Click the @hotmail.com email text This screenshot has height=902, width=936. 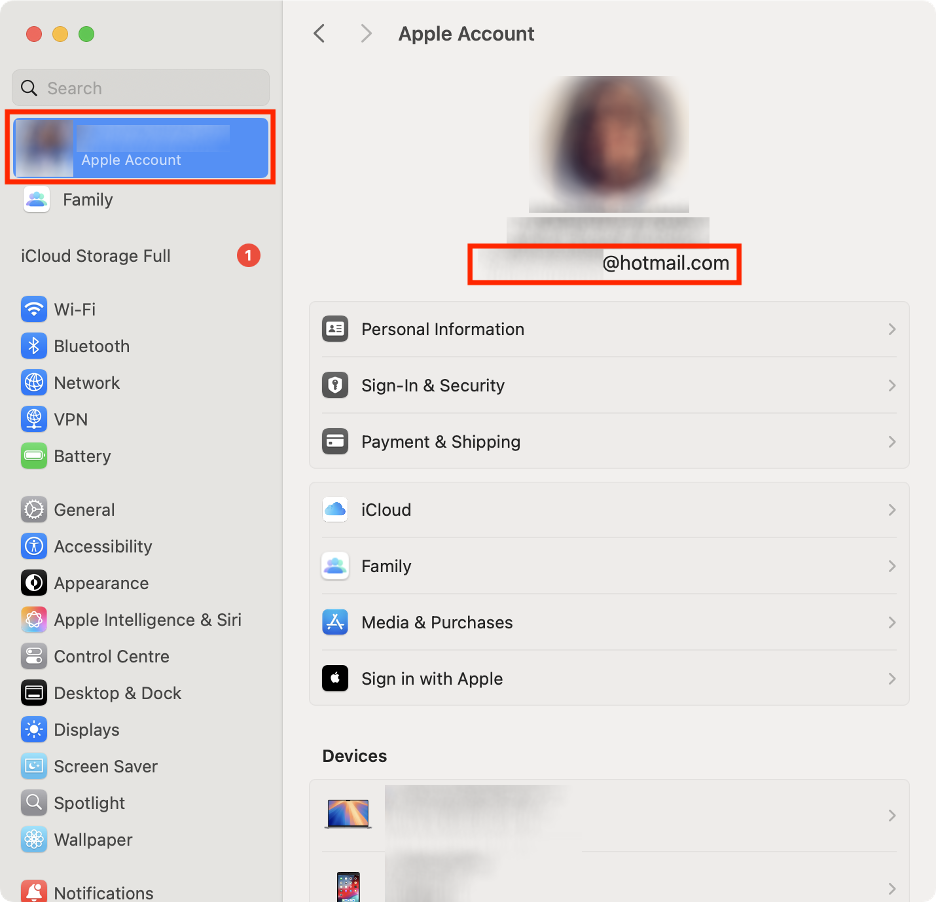(666, 263)
